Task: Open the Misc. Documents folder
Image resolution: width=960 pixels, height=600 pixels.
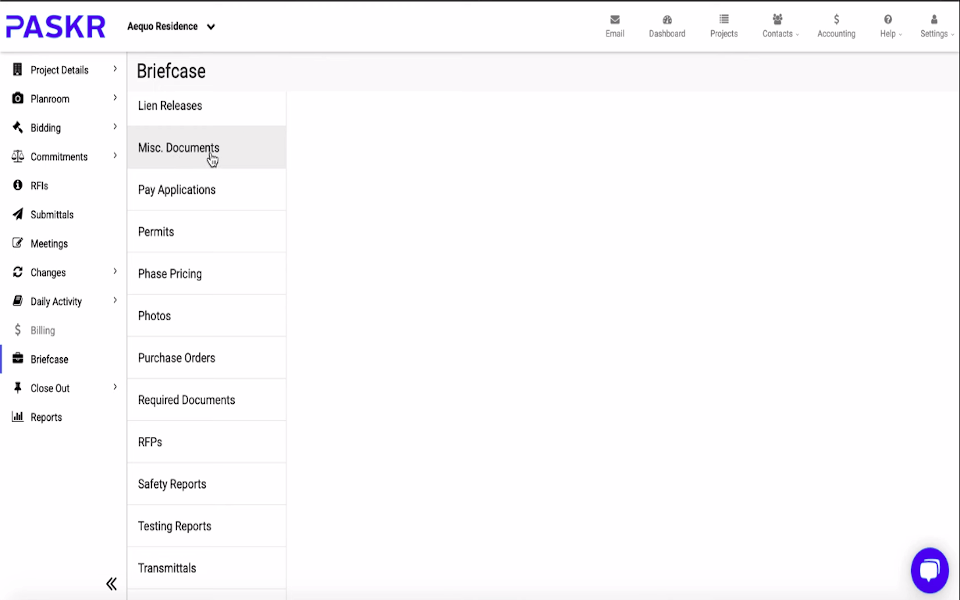Action: 206,148
